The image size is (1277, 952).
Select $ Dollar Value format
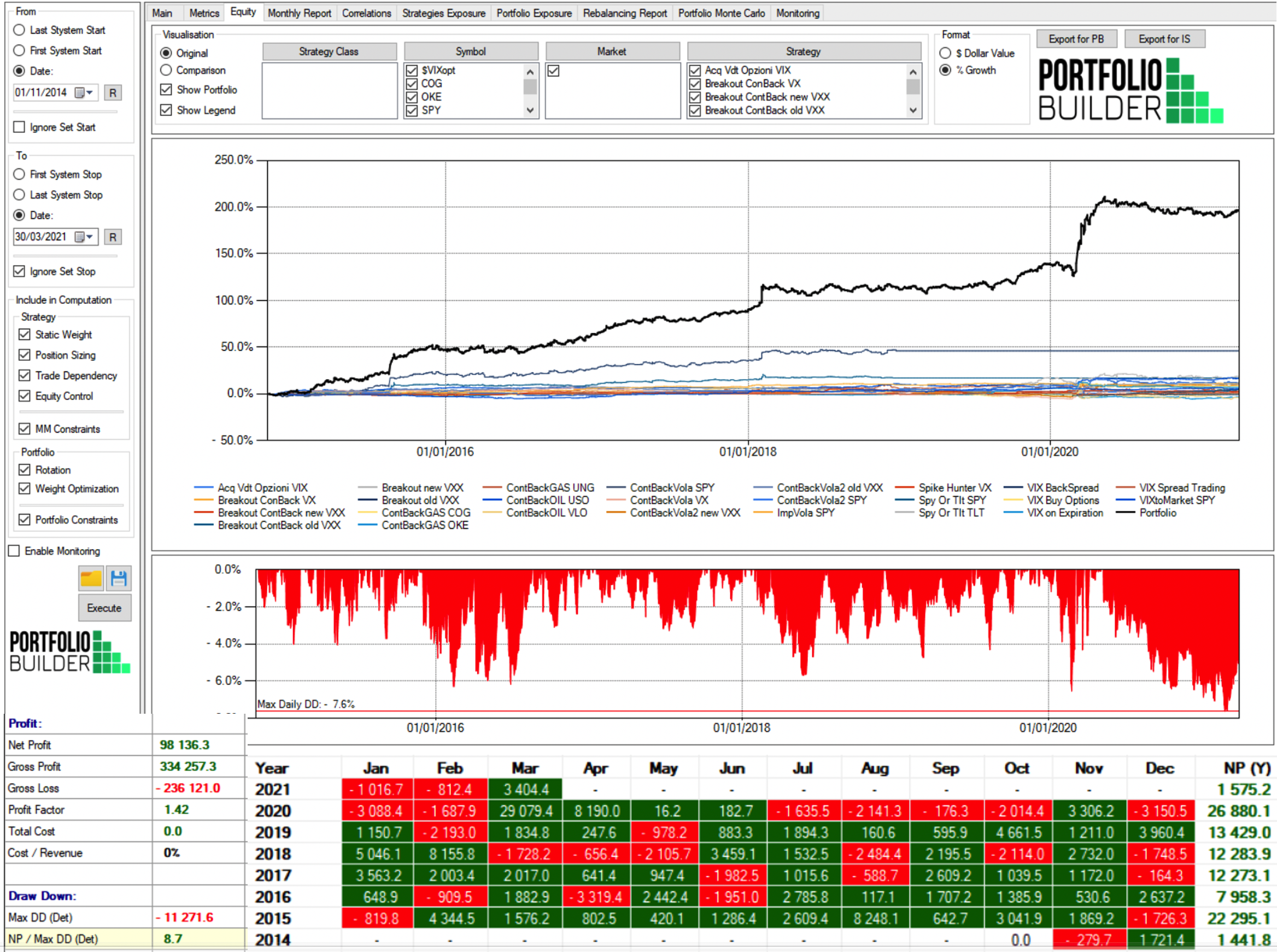point(945,53)
